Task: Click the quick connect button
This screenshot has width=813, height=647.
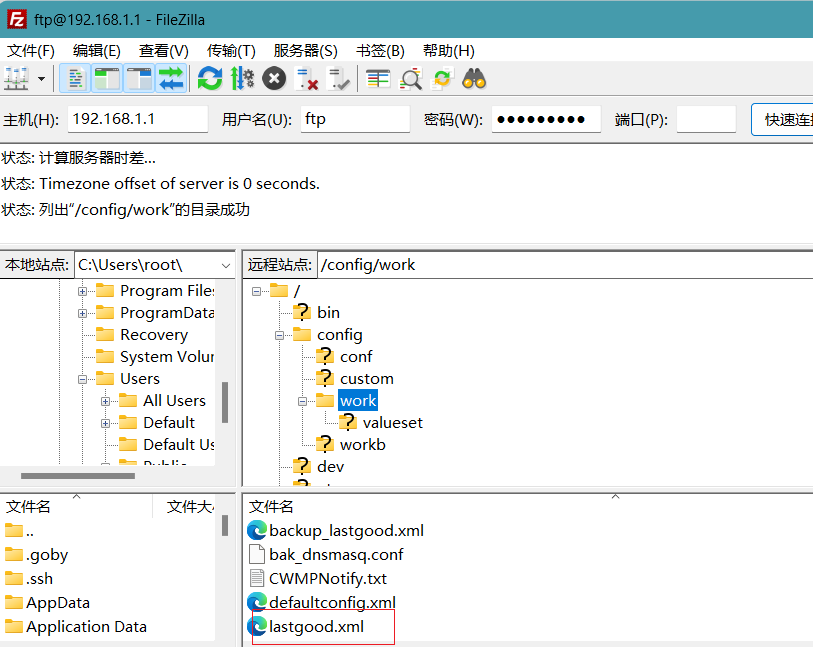Action: 782,119
